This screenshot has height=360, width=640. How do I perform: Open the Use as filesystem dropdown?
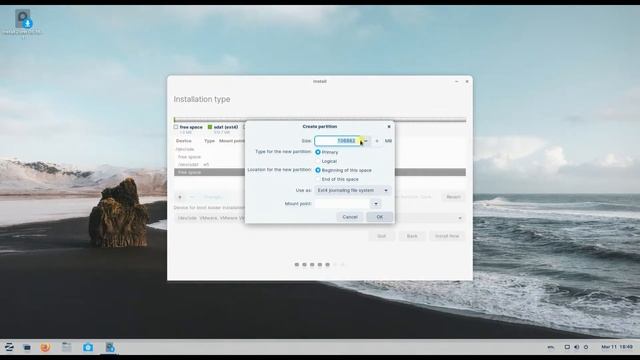pos(353,190)
